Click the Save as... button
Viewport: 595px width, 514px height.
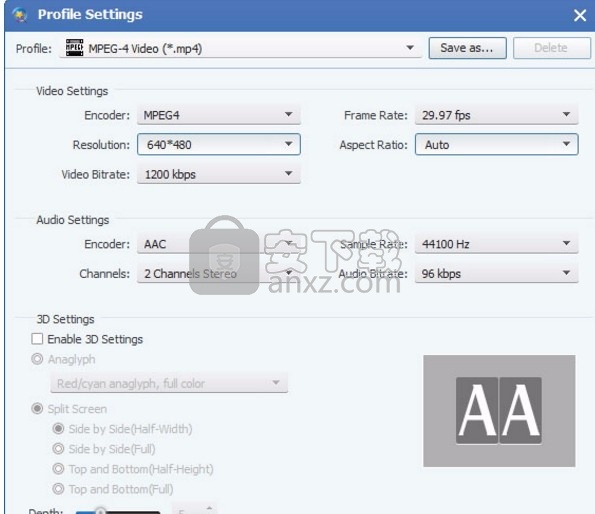coord(468,48)
